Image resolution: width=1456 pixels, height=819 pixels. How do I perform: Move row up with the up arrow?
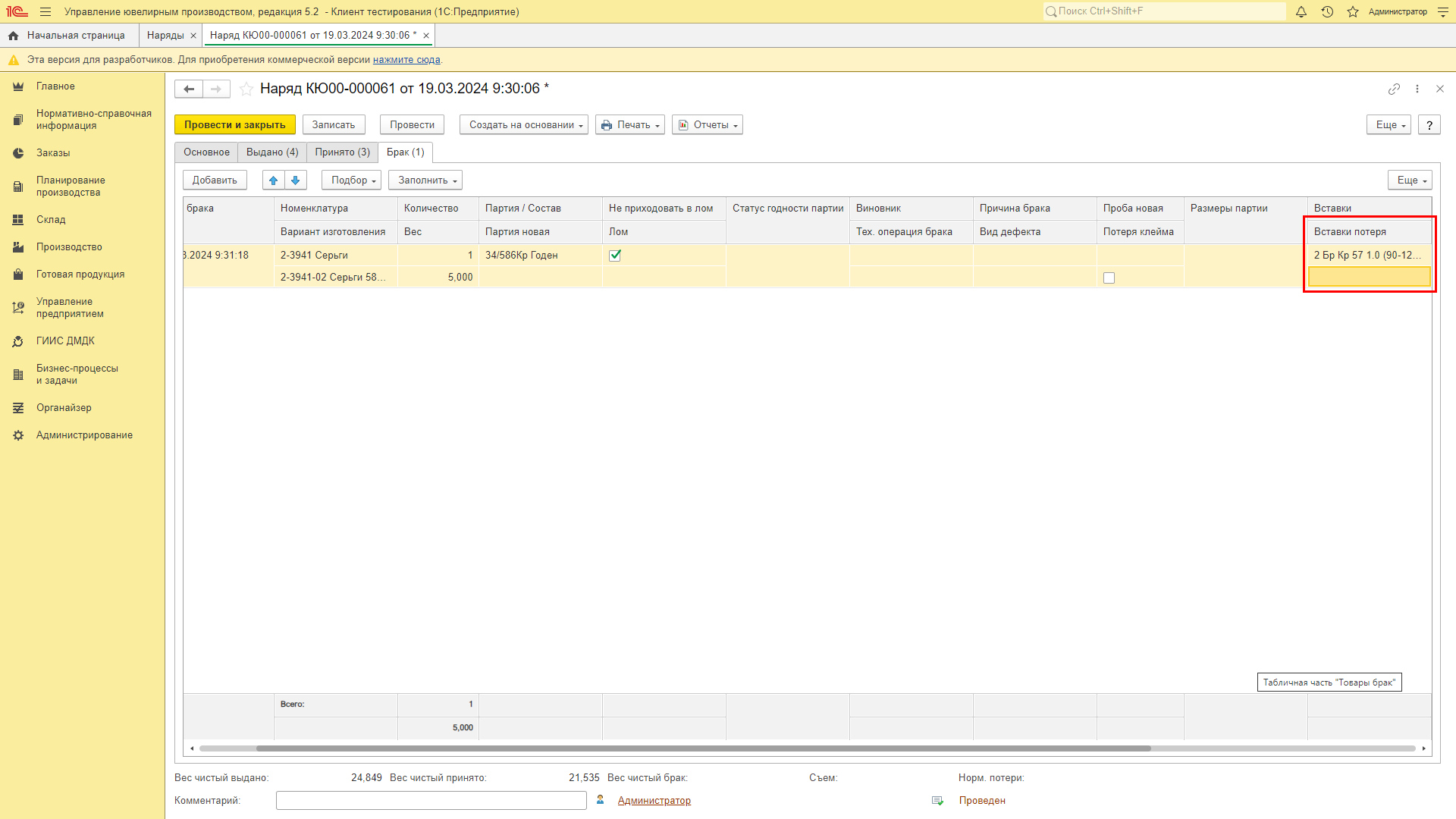pos(274,180)
